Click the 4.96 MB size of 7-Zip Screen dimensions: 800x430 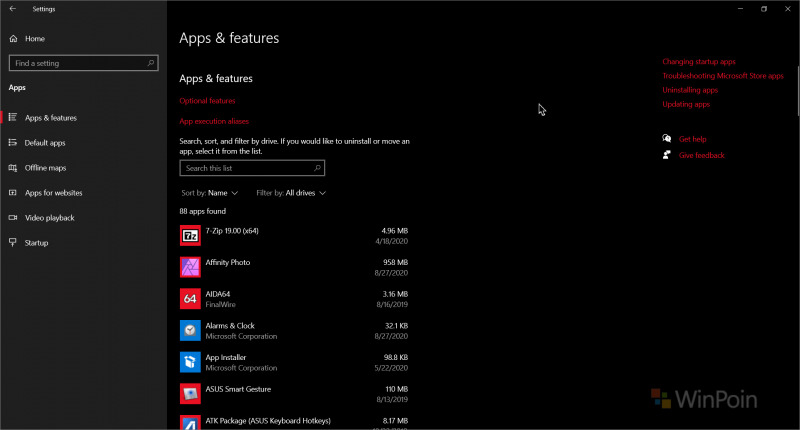pos(394,231)
